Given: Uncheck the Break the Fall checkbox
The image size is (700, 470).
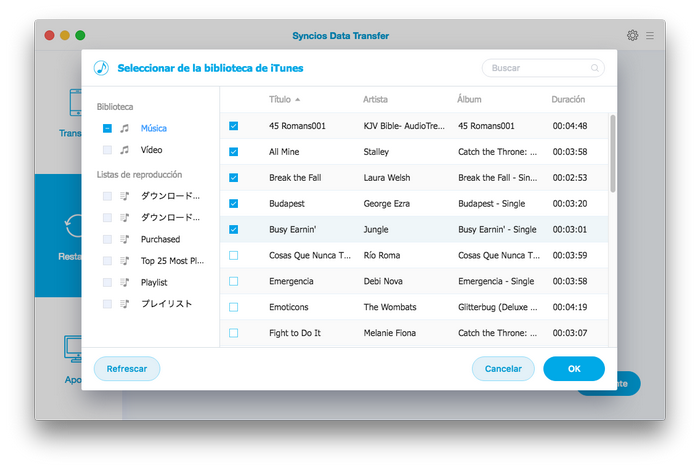Looking at the screenshot, I should point(233,178).
